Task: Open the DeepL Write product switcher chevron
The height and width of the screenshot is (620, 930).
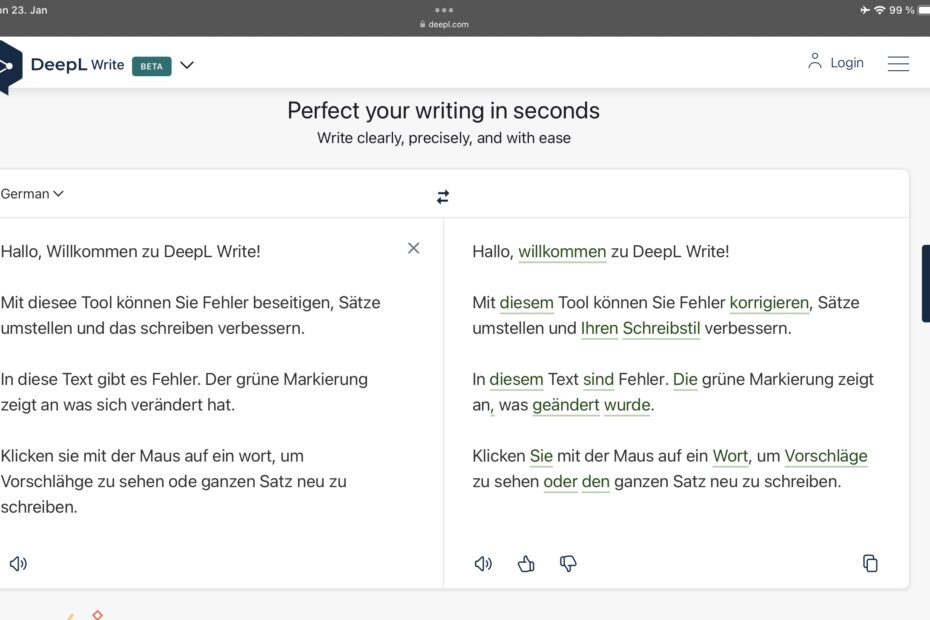Action: 187,65
